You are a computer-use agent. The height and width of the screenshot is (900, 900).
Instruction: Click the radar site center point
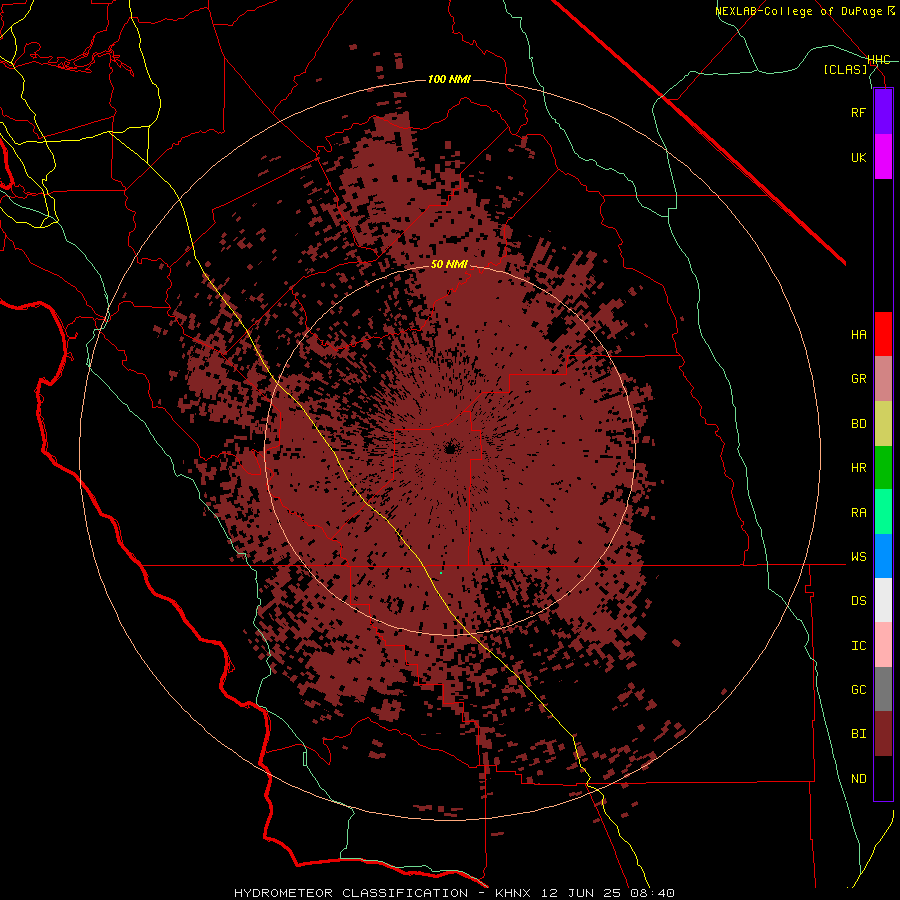450,449
